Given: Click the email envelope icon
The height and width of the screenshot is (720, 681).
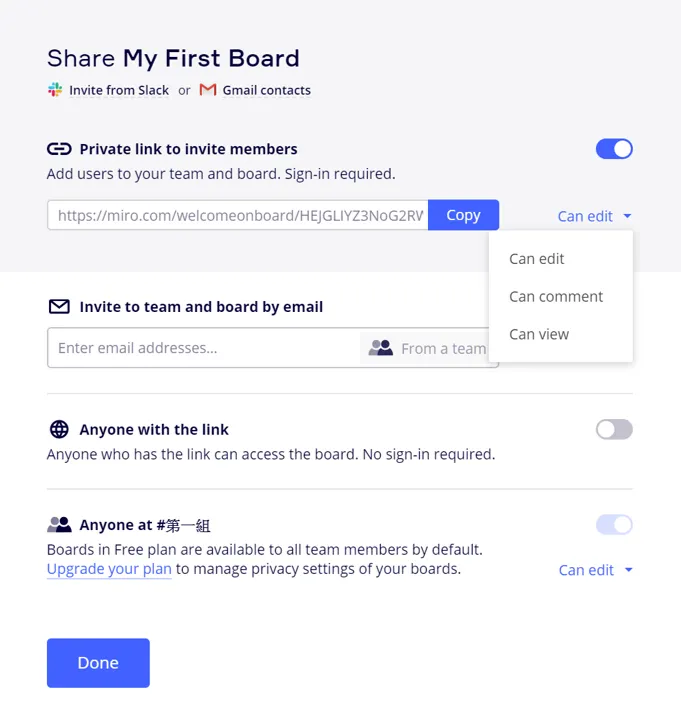Looking at the screenshot, I should tap(59, 307).
